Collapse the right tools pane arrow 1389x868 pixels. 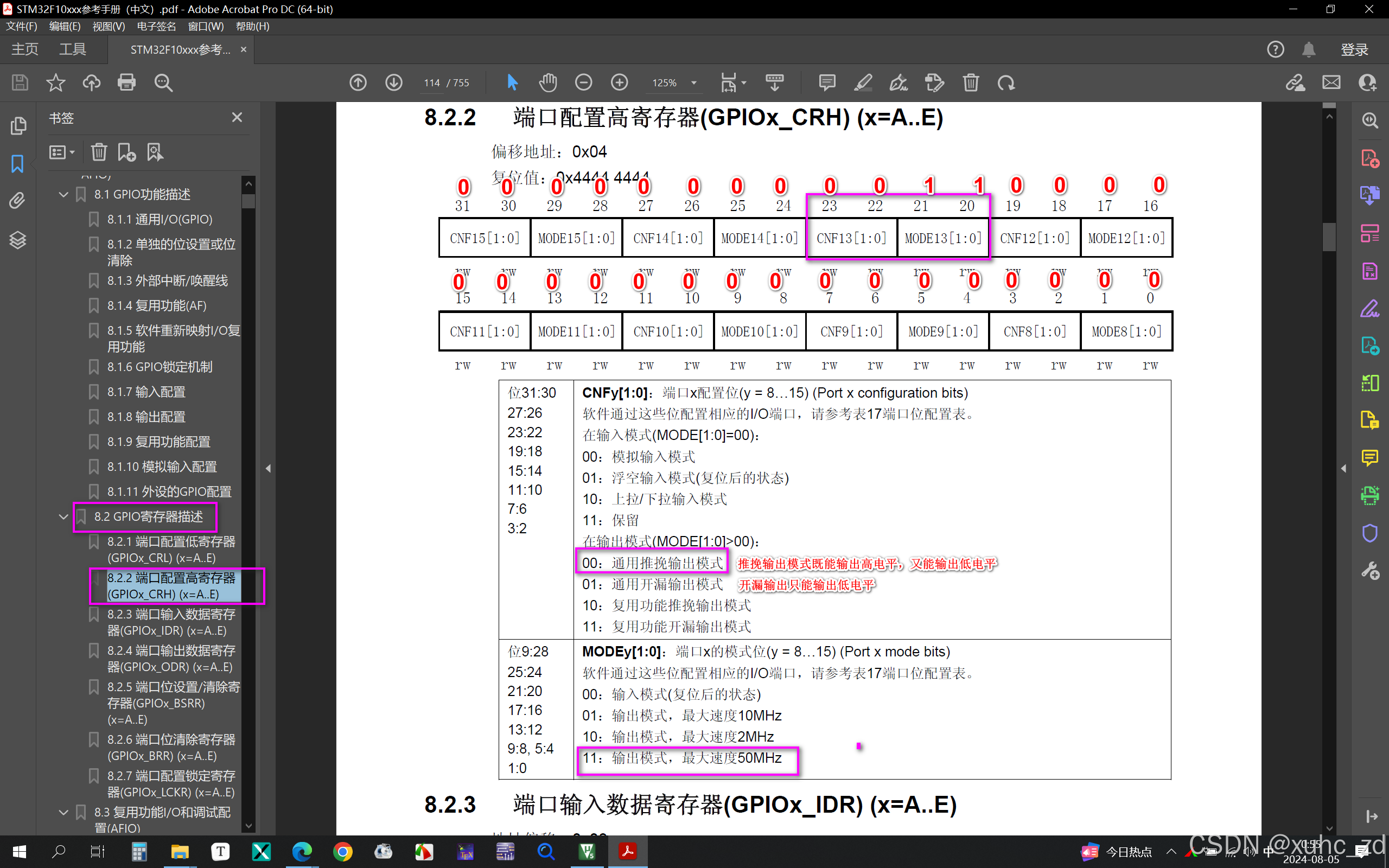coord(1343,468)
